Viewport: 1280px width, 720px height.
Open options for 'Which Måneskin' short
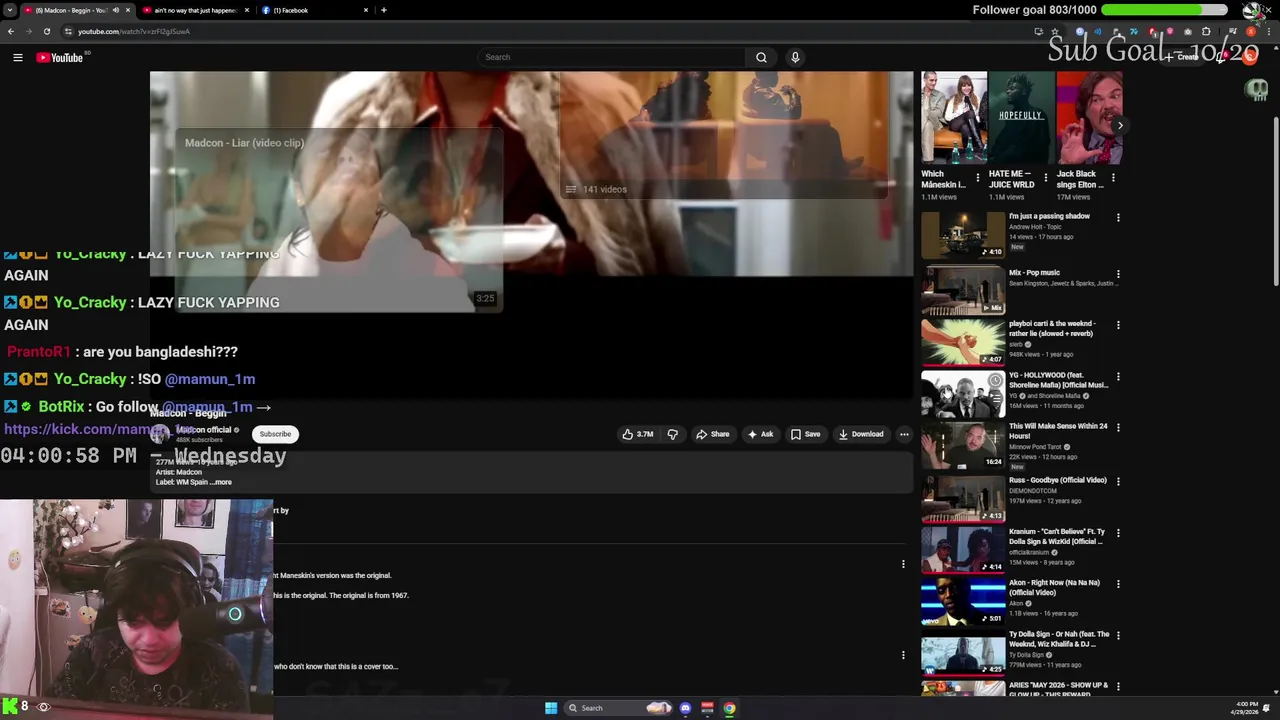[978, 178]
